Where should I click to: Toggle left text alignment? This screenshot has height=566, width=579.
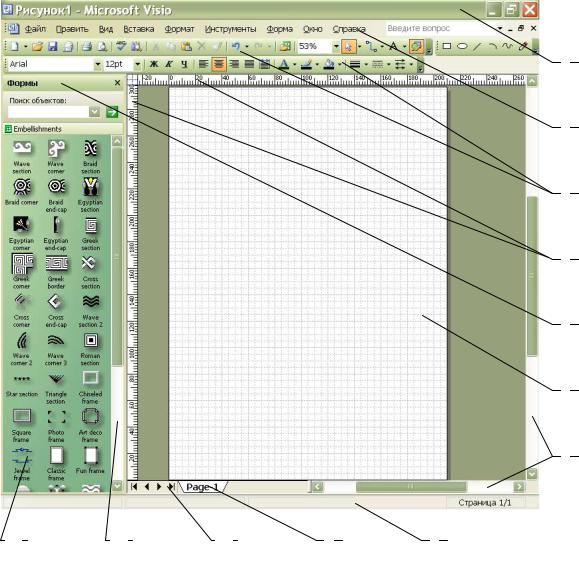pos(203,64)
